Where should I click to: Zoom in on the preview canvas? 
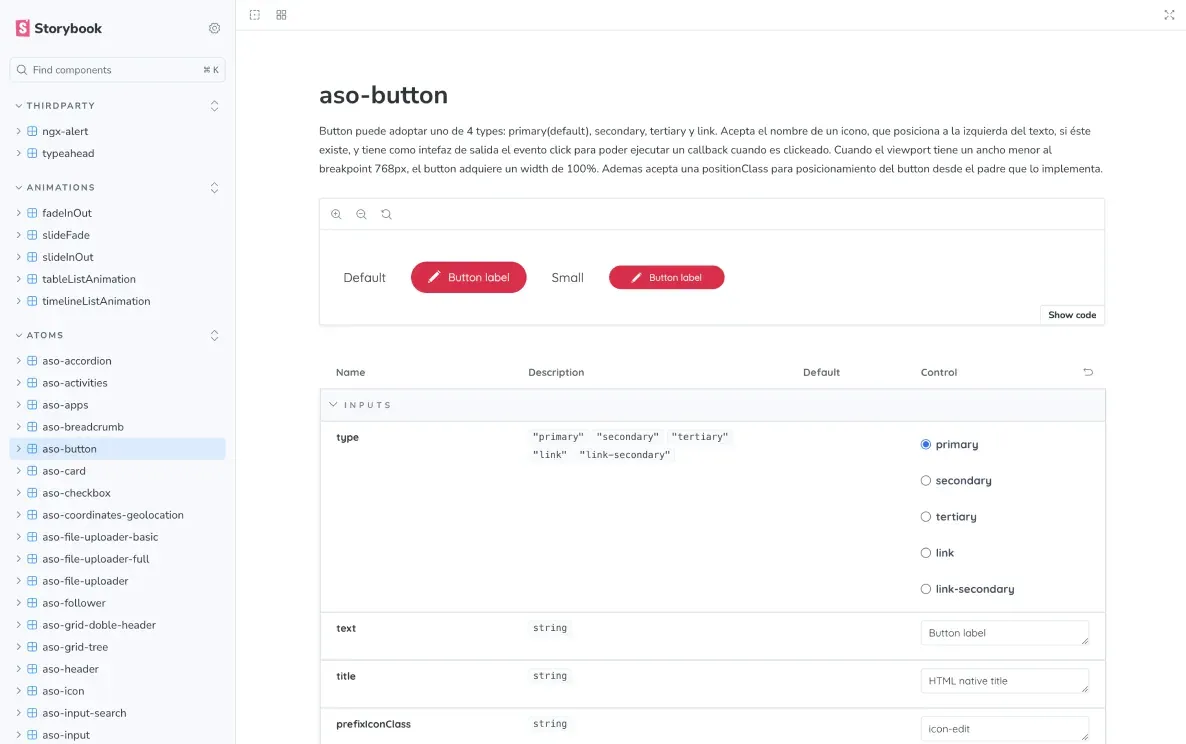click(x=337, y=214)
